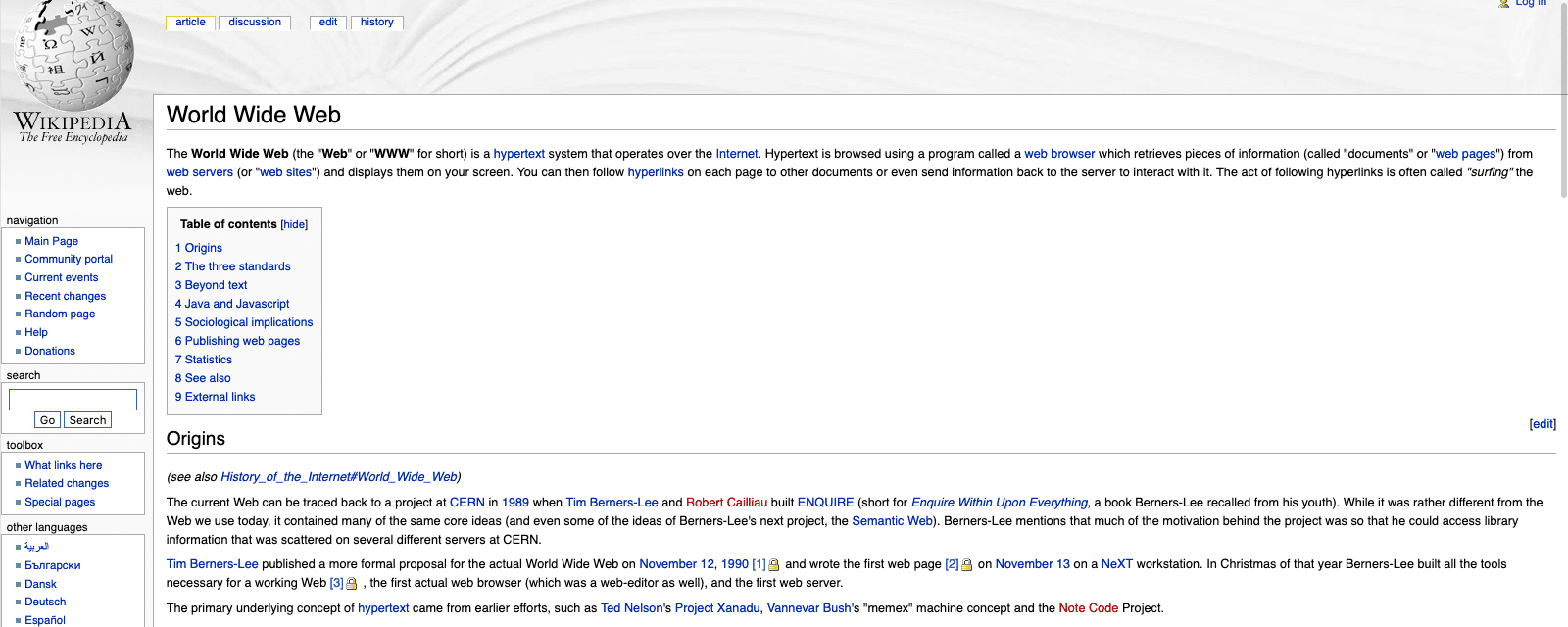1568x627 pixels.
Task: Switch to the history tab
Action: point(376,22)
